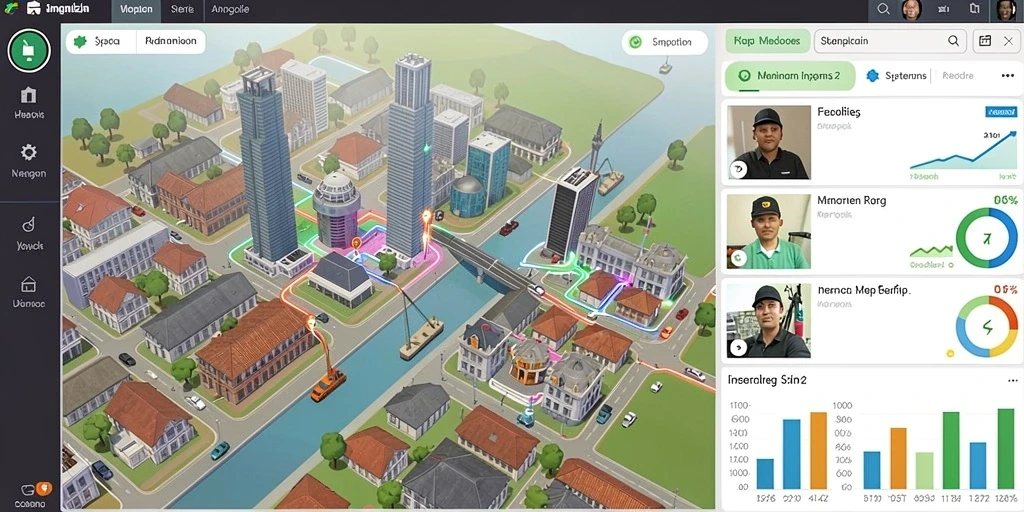Click the camera-like icon in the top bar
This screenshot has width=1024, height=512.
point(944,9)
